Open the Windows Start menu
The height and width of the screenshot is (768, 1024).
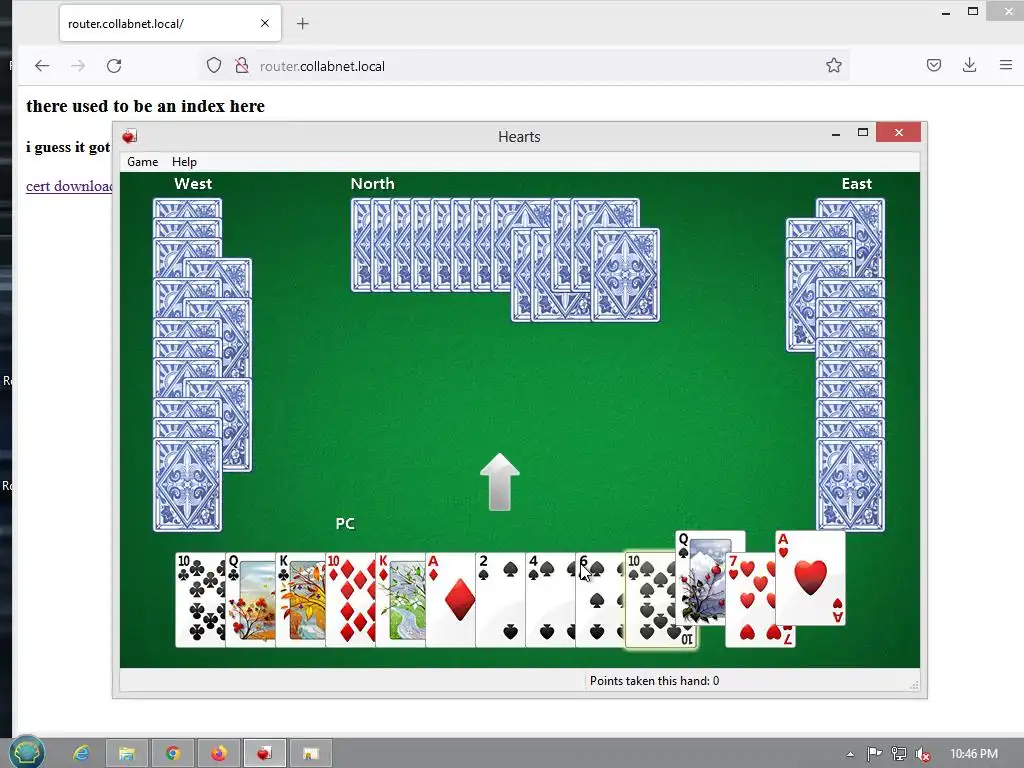27,752
